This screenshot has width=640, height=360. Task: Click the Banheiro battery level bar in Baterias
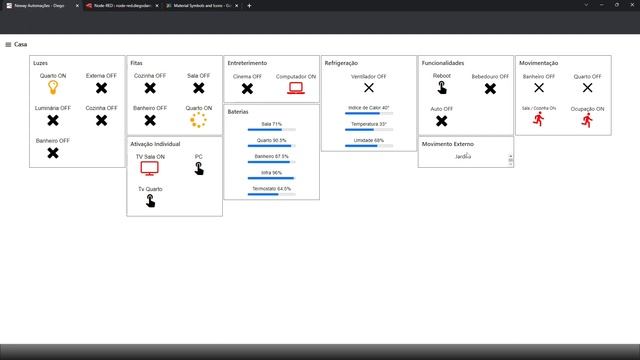coord(271,162)
